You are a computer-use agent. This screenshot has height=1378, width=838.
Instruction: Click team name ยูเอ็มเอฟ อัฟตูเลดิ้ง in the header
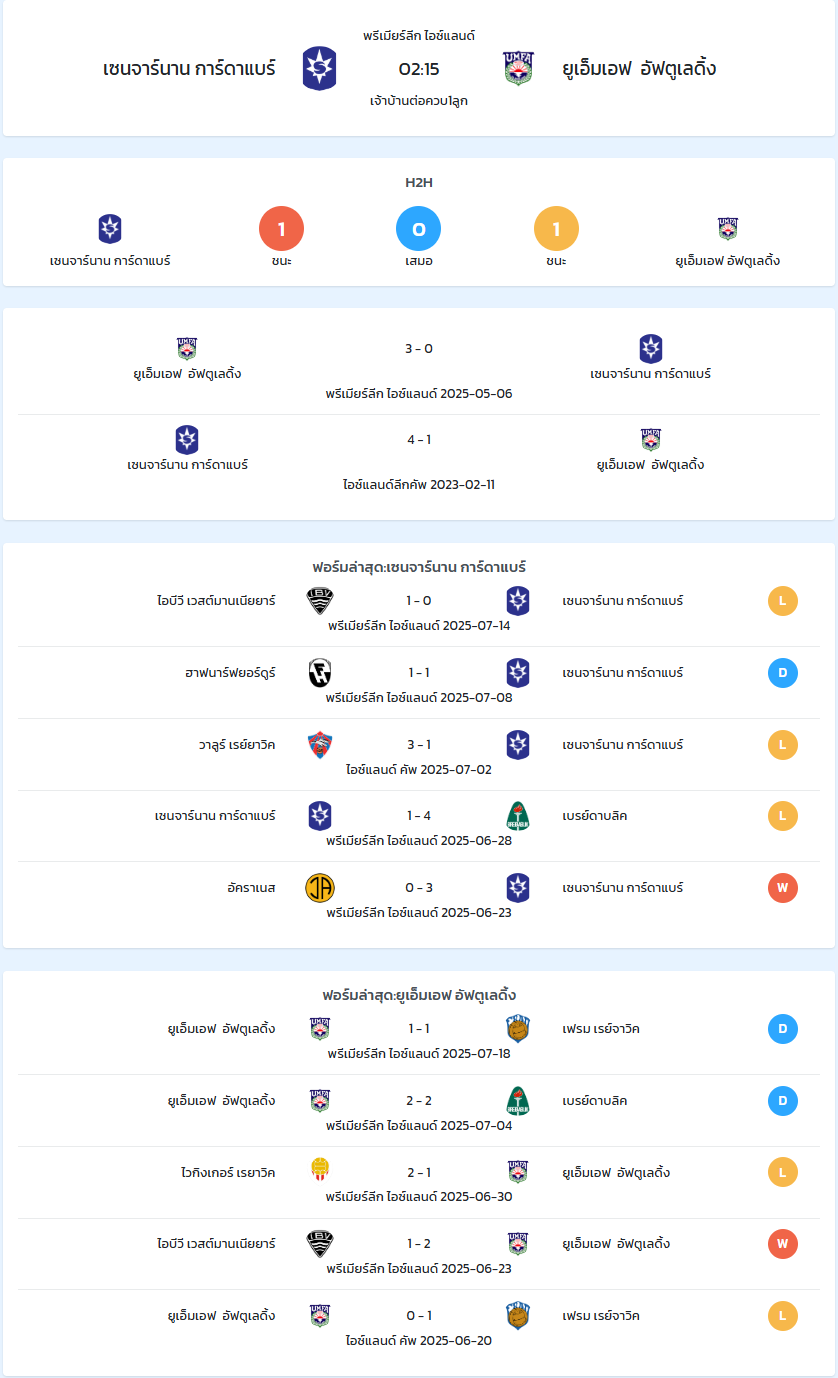click(639, 69)
